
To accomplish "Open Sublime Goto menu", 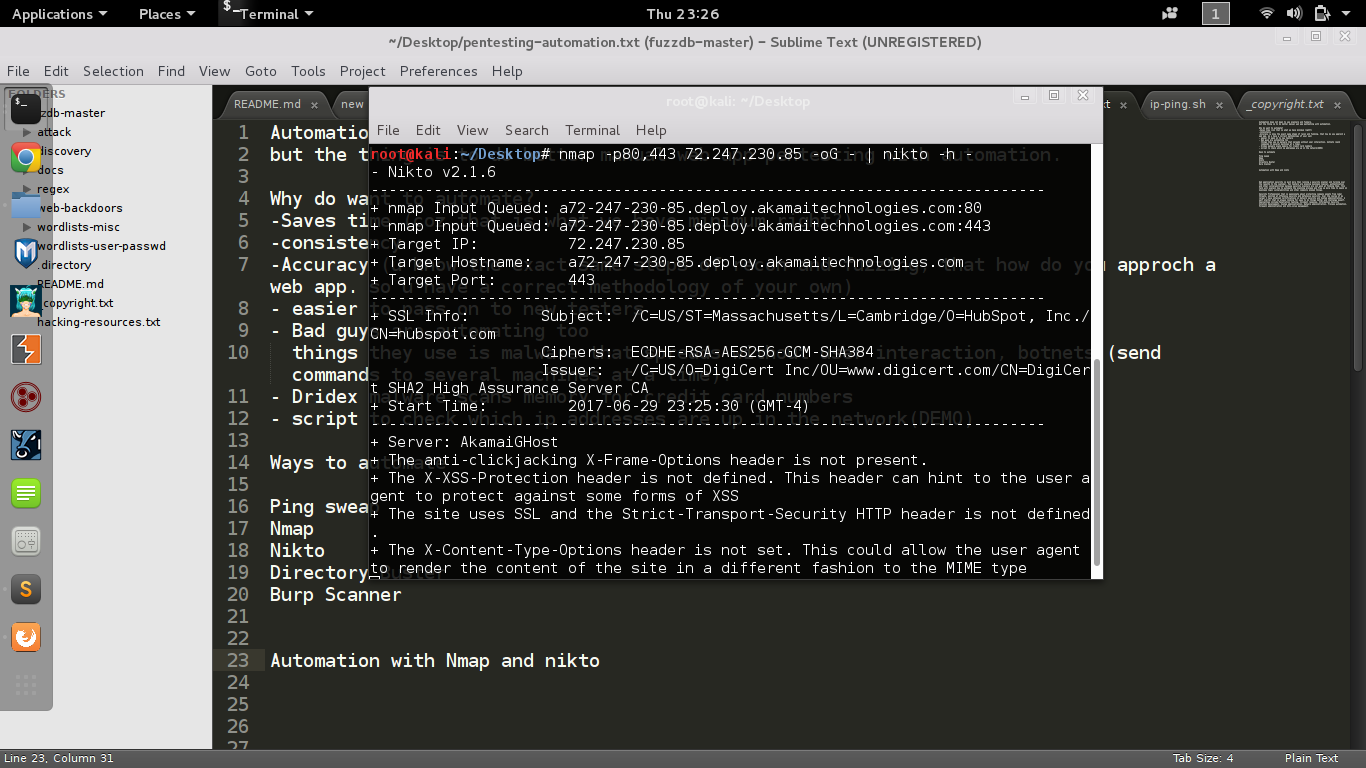I will pos(260,71).
